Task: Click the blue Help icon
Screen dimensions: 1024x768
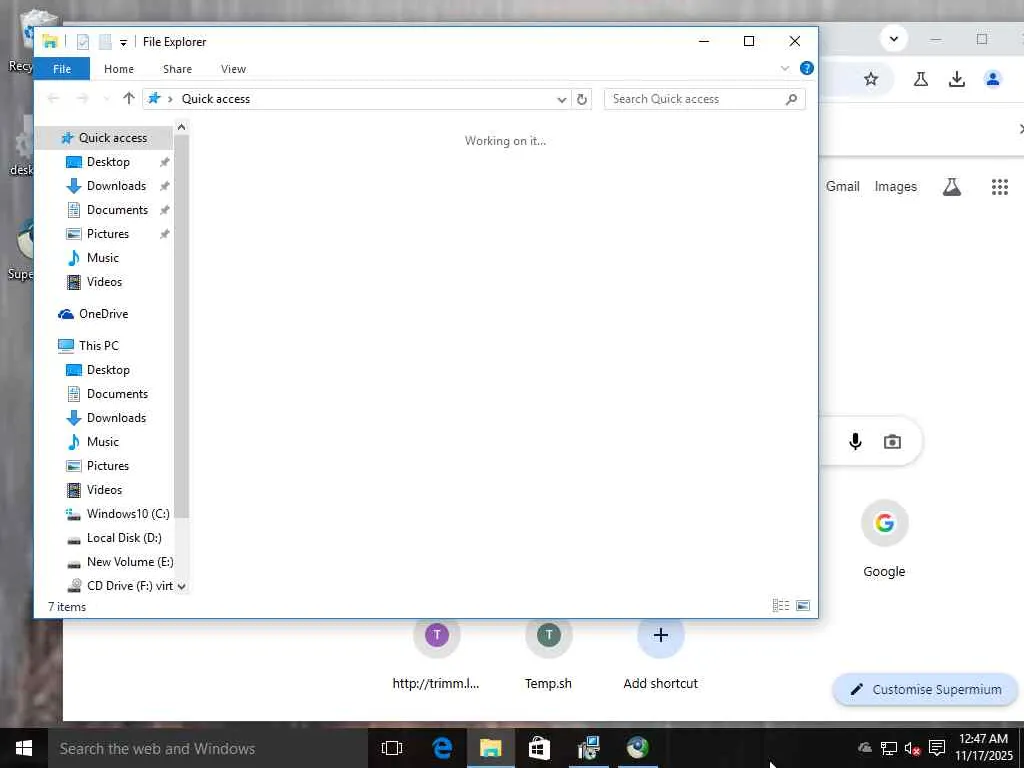Action: tap(807, 68)
